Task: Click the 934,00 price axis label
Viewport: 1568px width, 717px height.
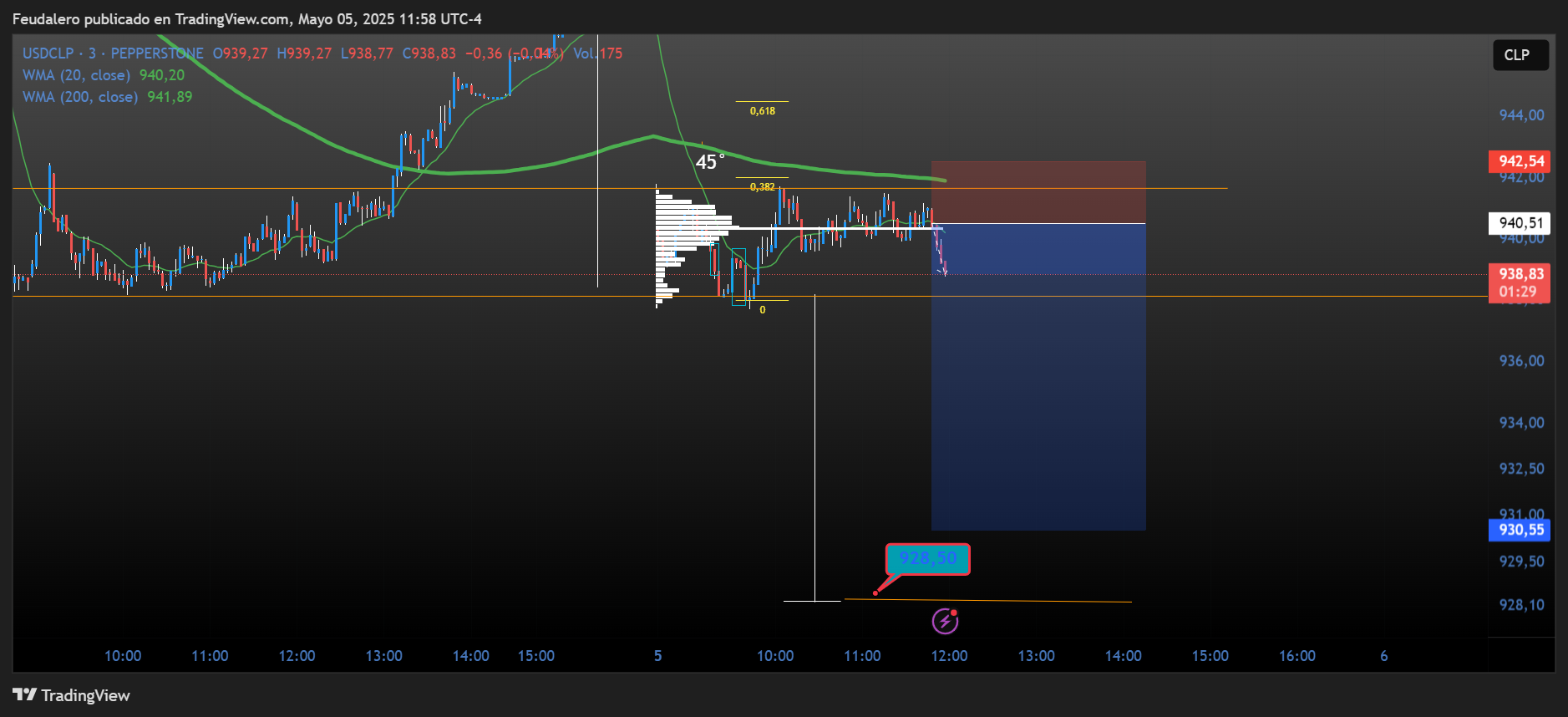Action: coord(1521,423)
